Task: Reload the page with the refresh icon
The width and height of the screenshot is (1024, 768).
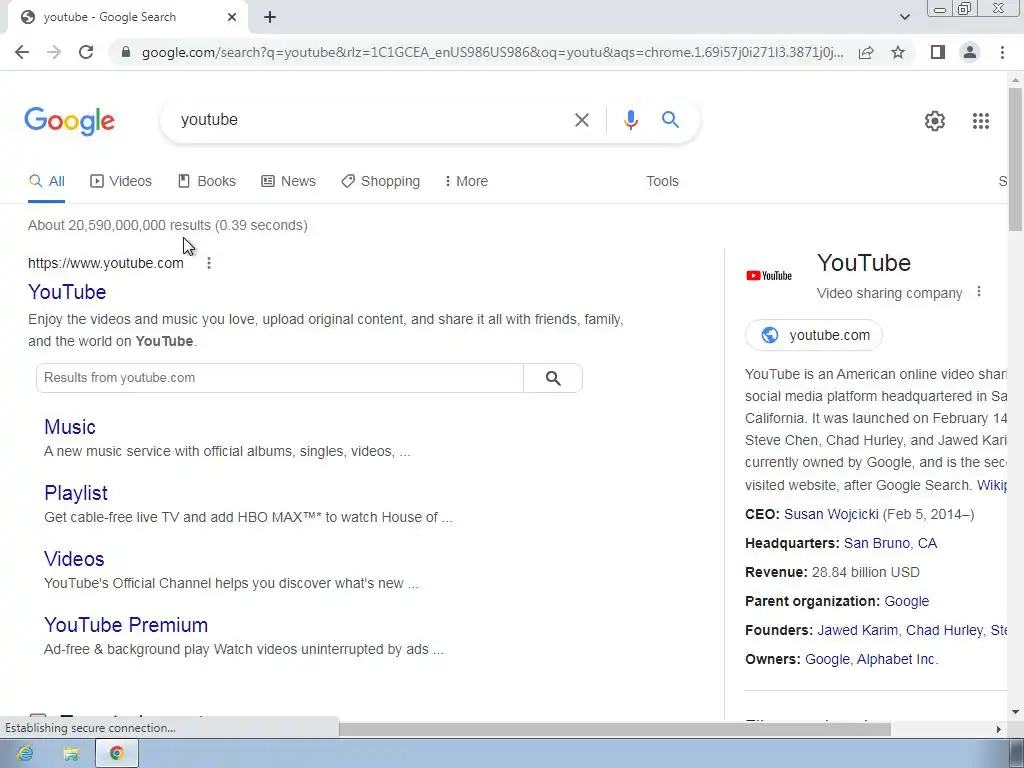Action: tap(86, 52)
